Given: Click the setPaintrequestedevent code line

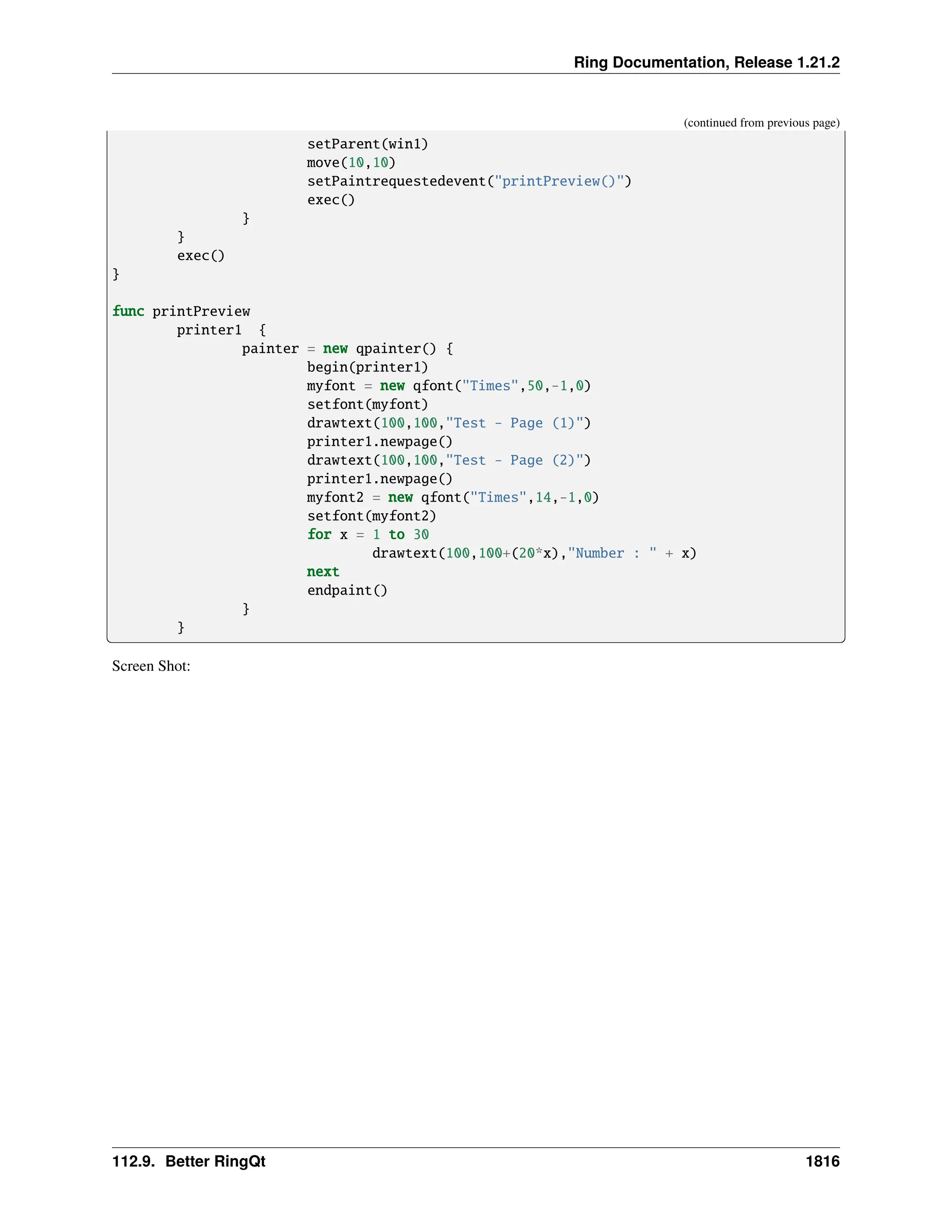Looking at the screenshot, I should [469, 181].
